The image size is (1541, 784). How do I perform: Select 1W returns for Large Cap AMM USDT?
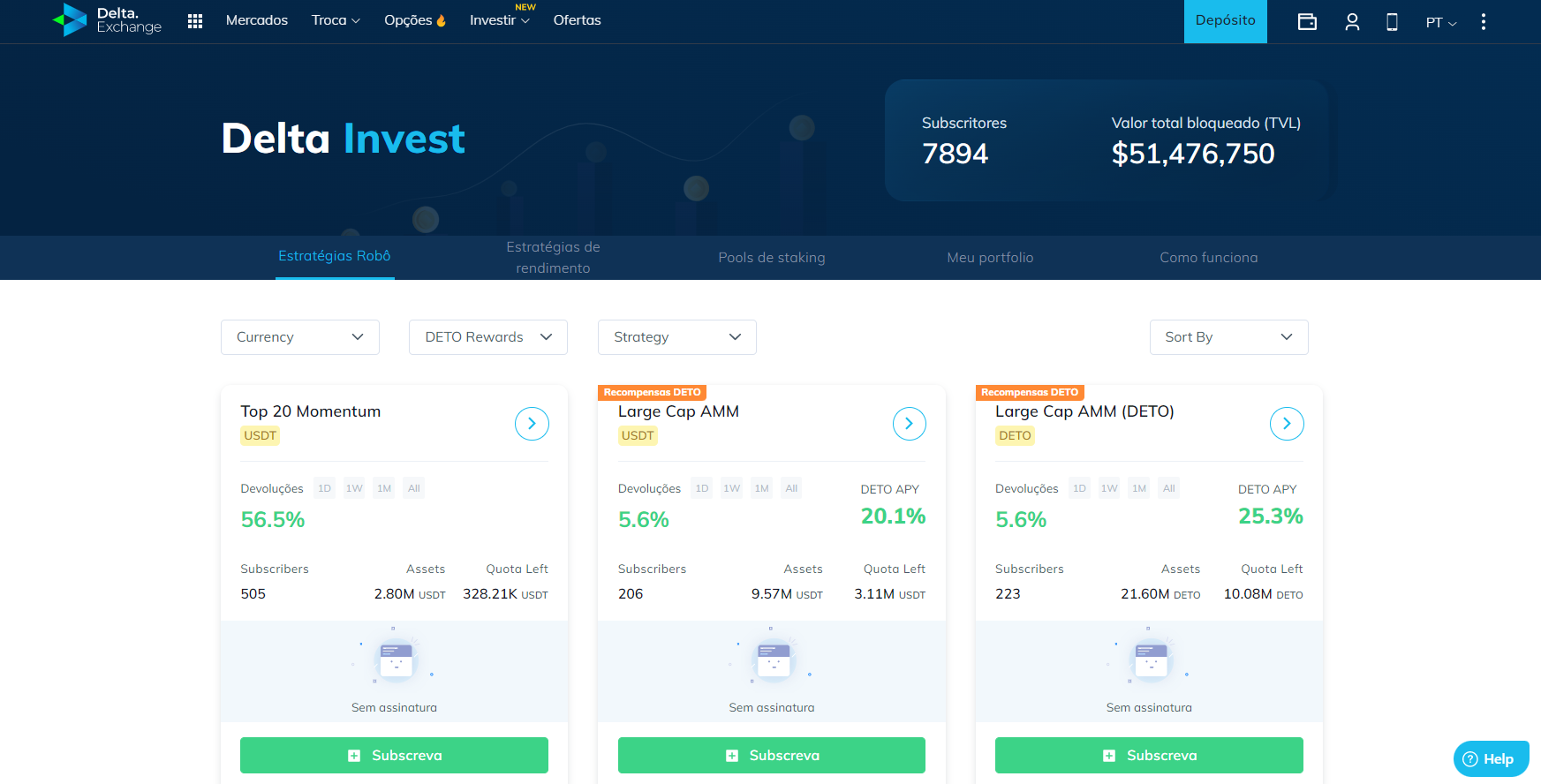pos(732,488)
